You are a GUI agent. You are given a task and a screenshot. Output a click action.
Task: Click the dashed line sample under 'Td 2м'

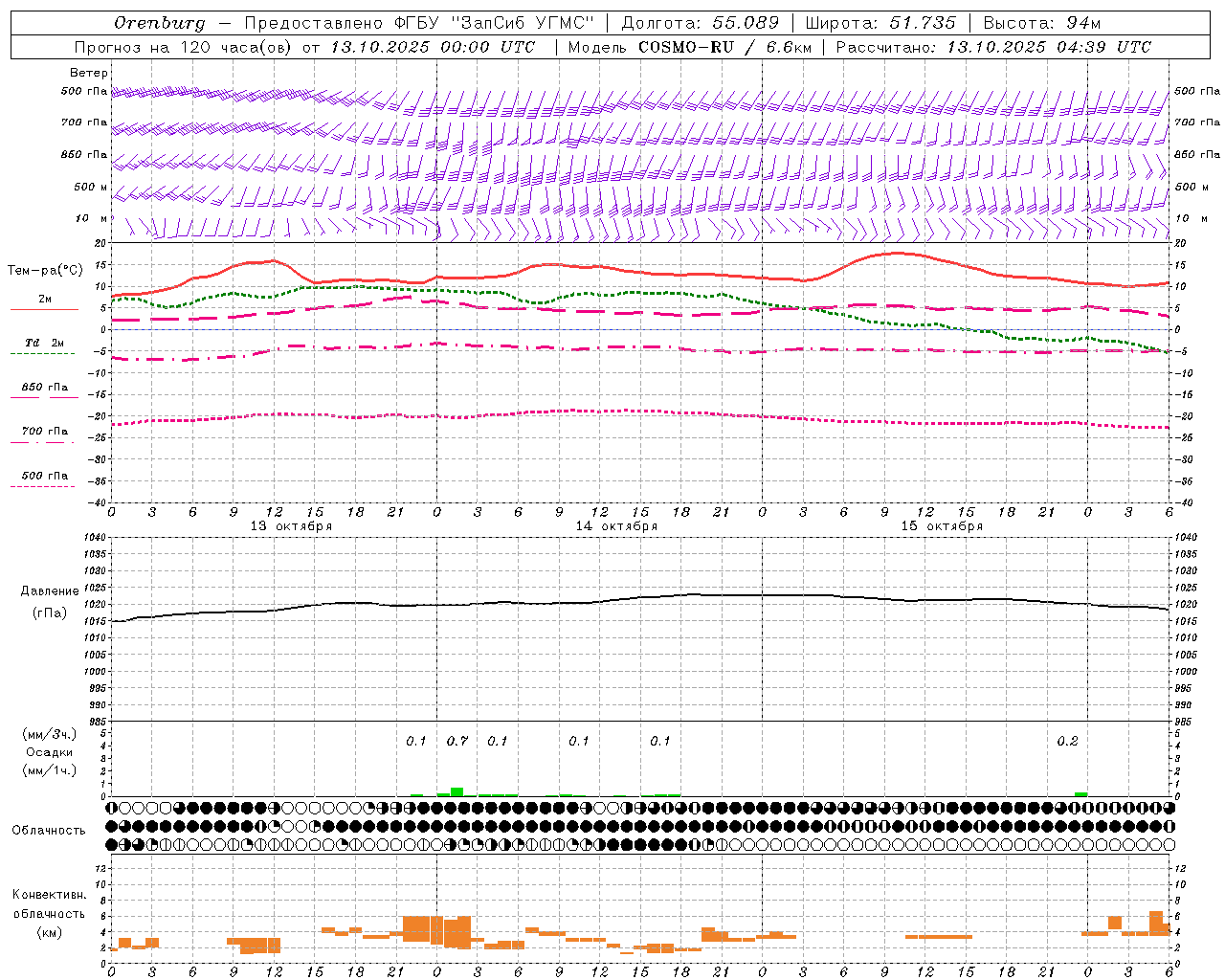tap(42, 354)
